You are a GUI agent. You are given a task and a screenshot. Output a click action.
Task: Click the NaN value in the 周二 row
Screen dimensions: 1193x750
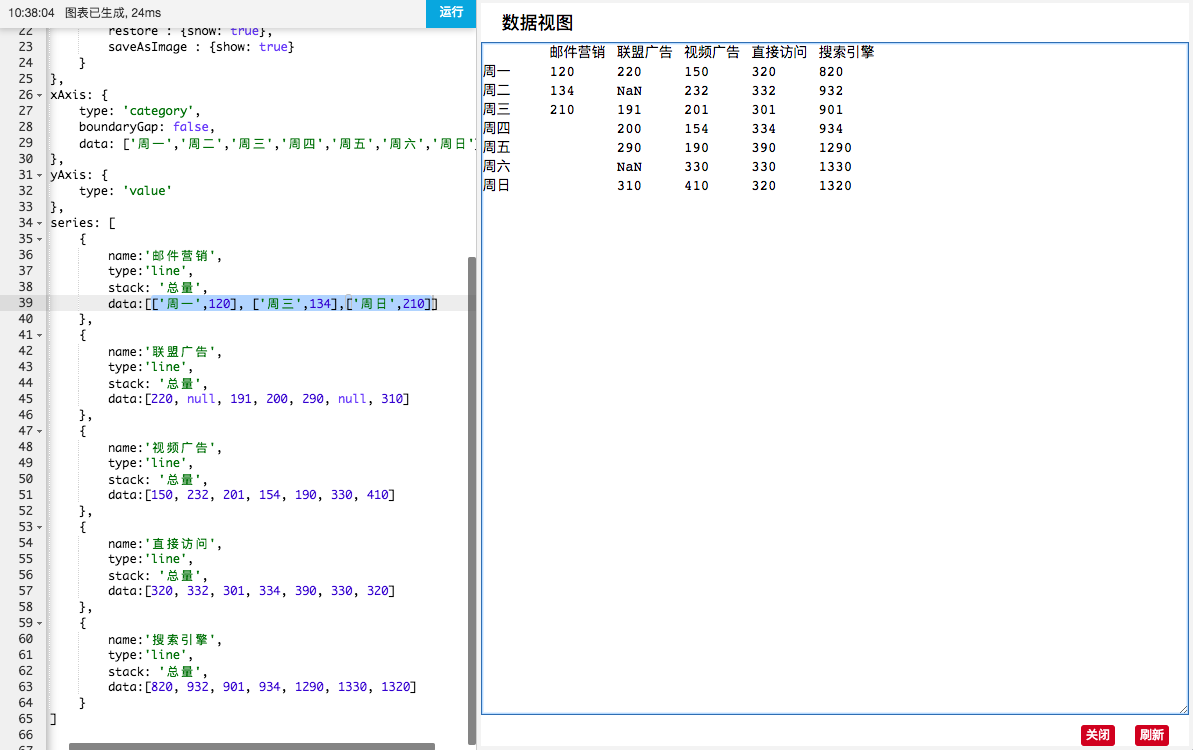(x=629, y=91)
